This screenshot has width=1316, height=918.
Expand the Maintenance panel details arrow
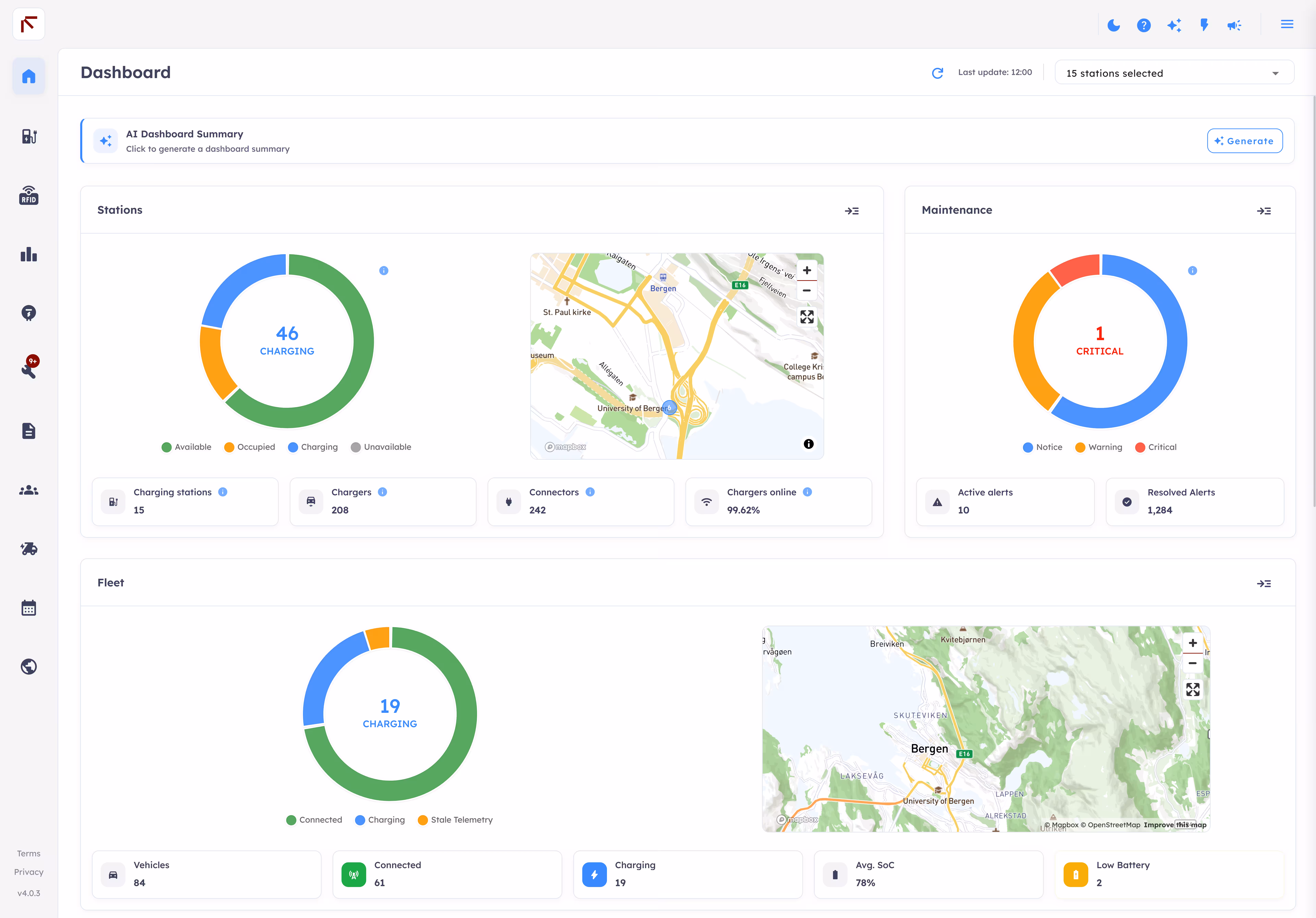click(1264, 211)
